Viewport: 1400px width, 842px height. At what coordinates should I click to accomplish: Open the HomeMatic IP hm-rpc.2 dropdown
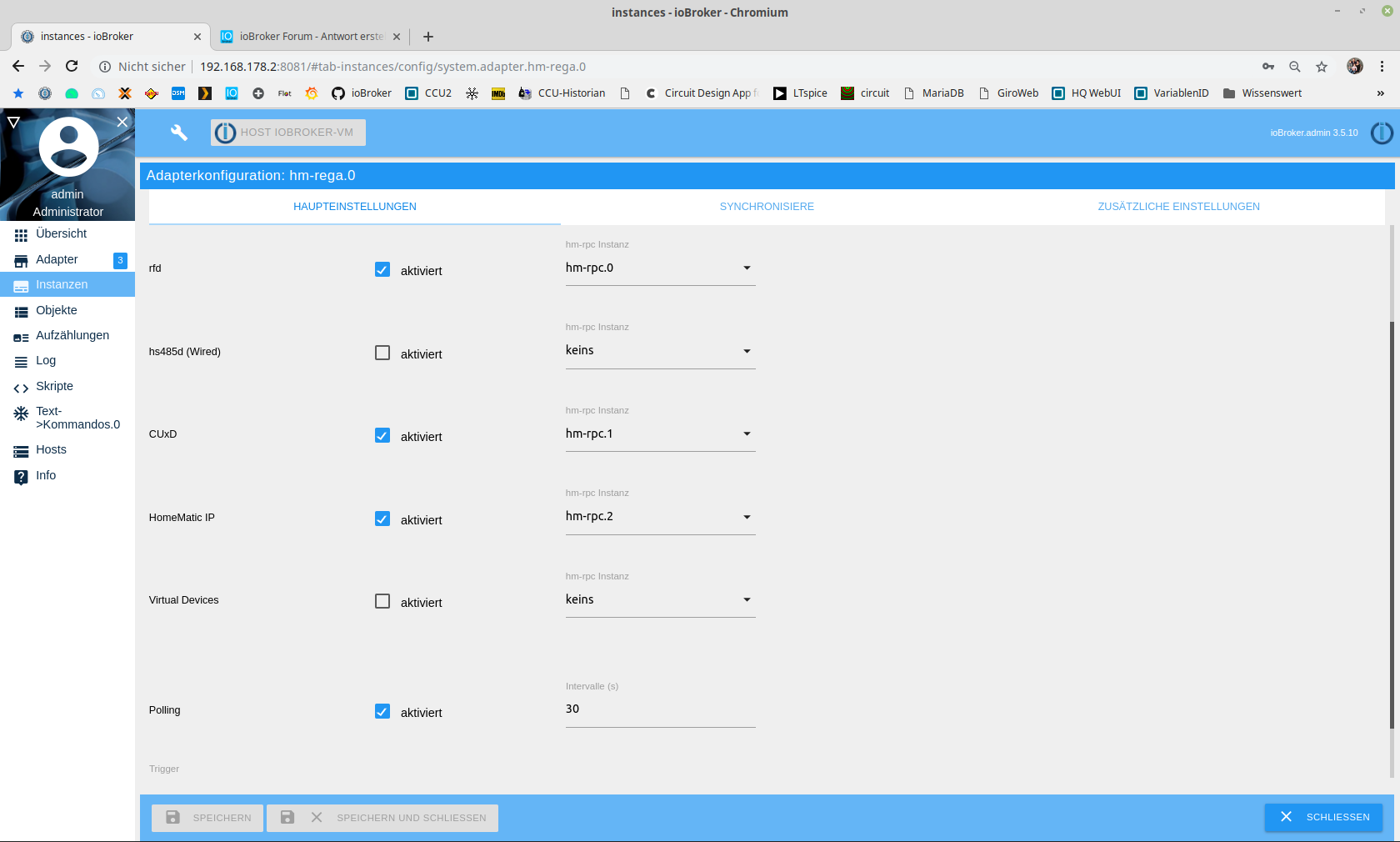(660, 516)
